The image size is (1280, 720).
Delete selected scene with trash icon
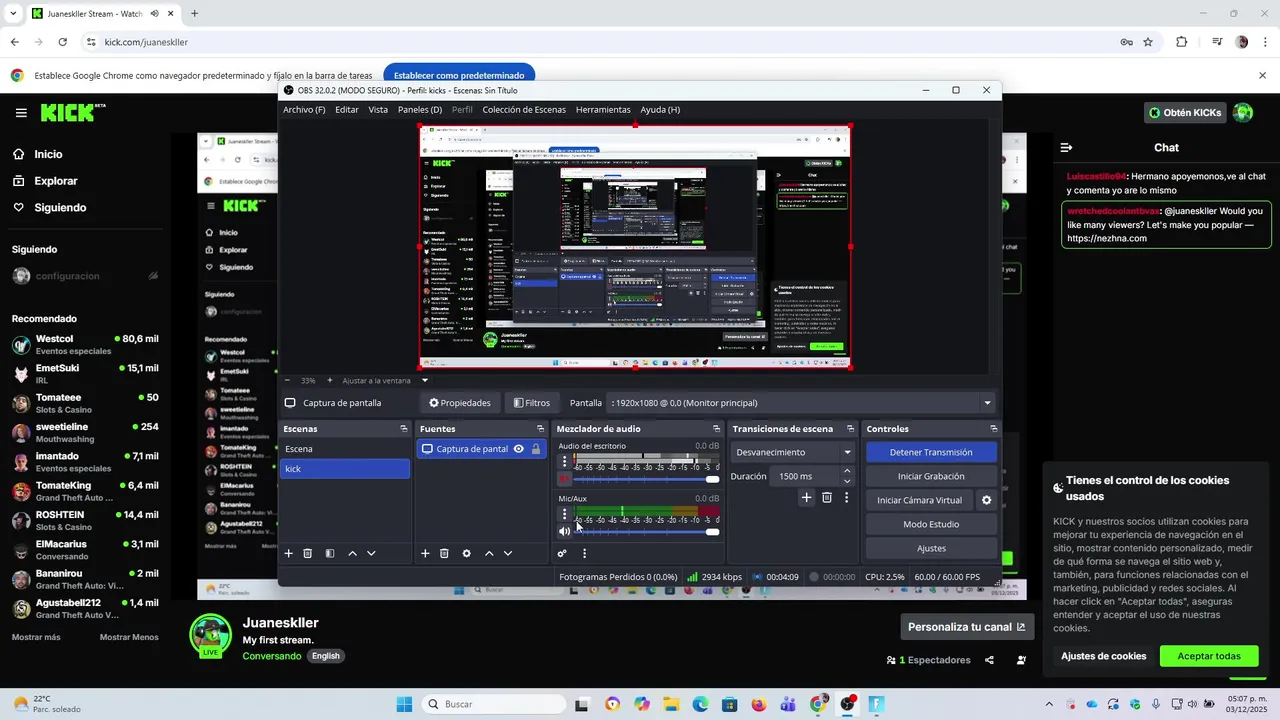(308, 553)
